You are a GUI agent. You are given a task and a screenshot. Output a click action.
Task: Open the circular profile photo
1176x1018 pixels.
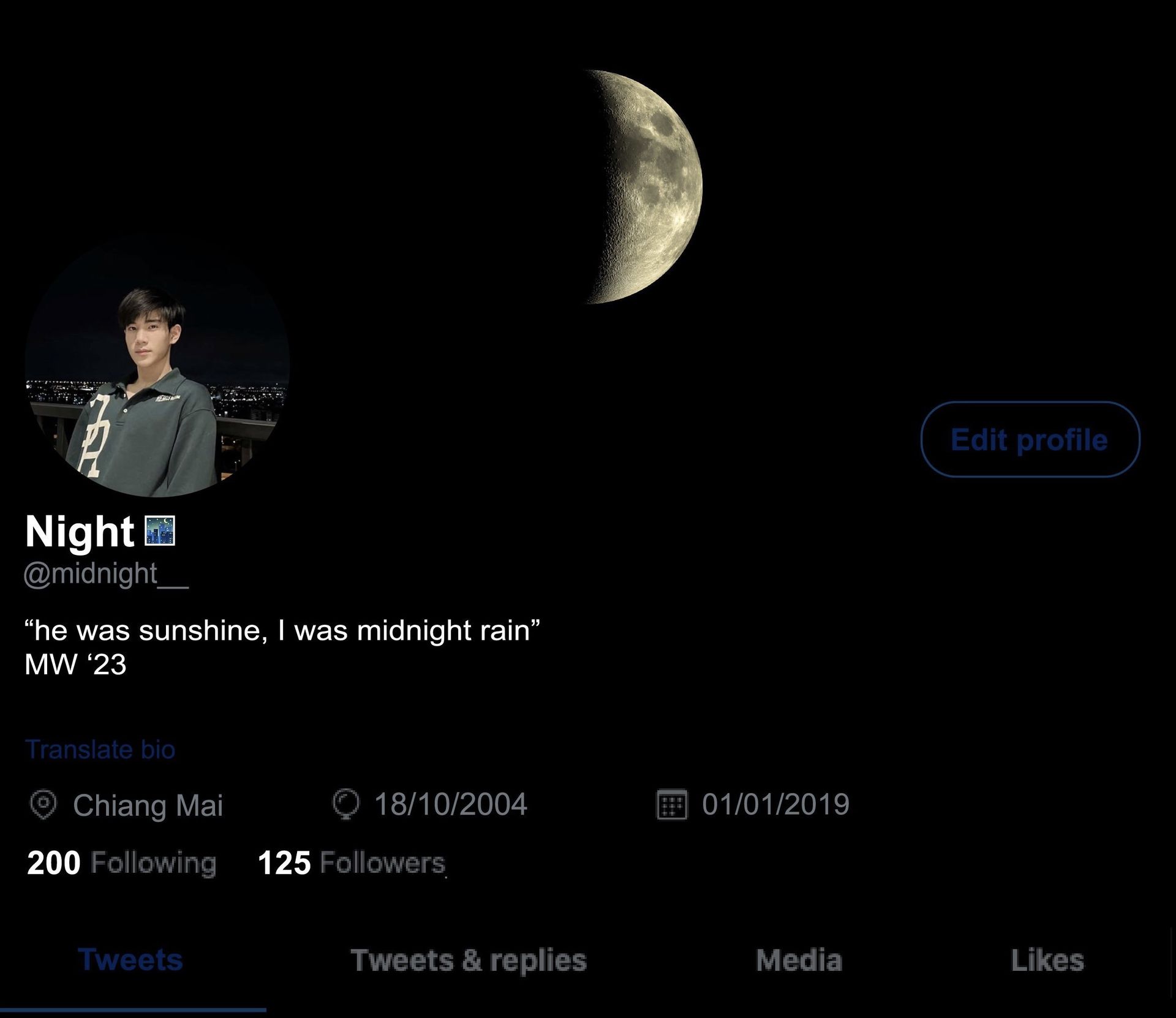tap(157, 364)
